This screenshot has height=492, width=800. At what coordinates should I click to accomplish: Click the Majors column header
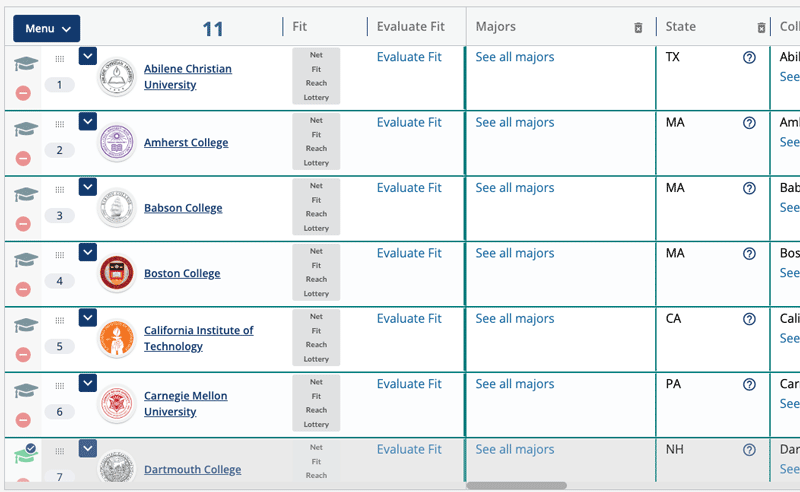pos(495,27)
